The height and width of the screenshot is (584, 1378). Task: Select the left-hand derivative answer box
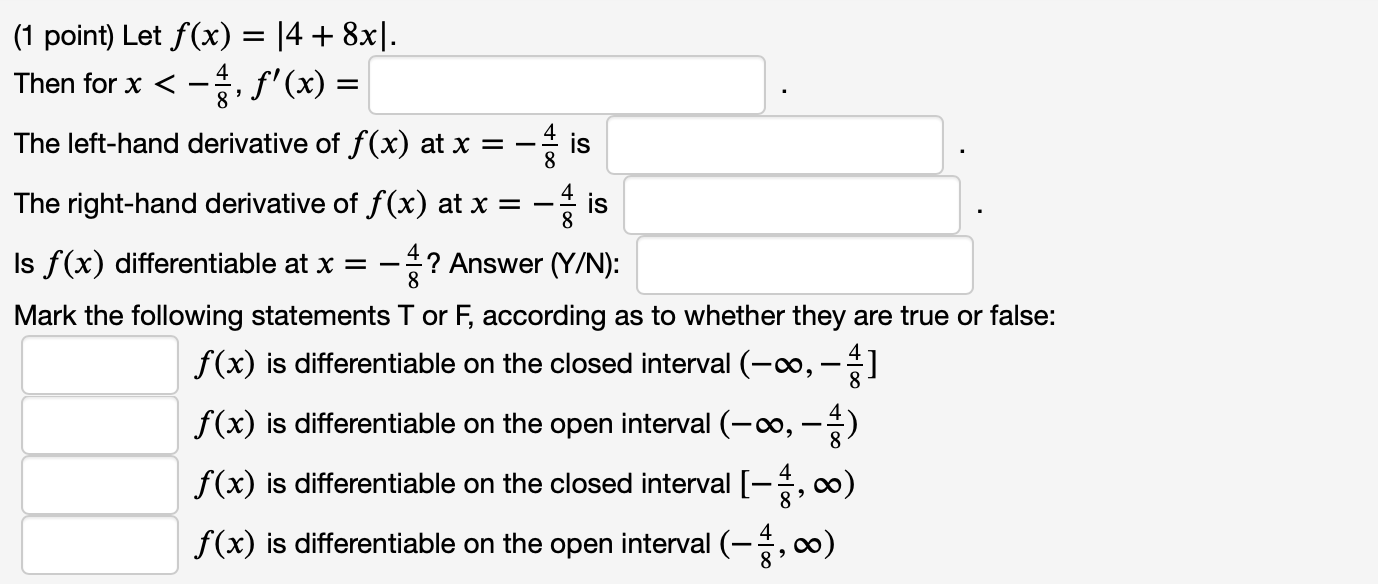pyautogui.click(x=777, y=143)
